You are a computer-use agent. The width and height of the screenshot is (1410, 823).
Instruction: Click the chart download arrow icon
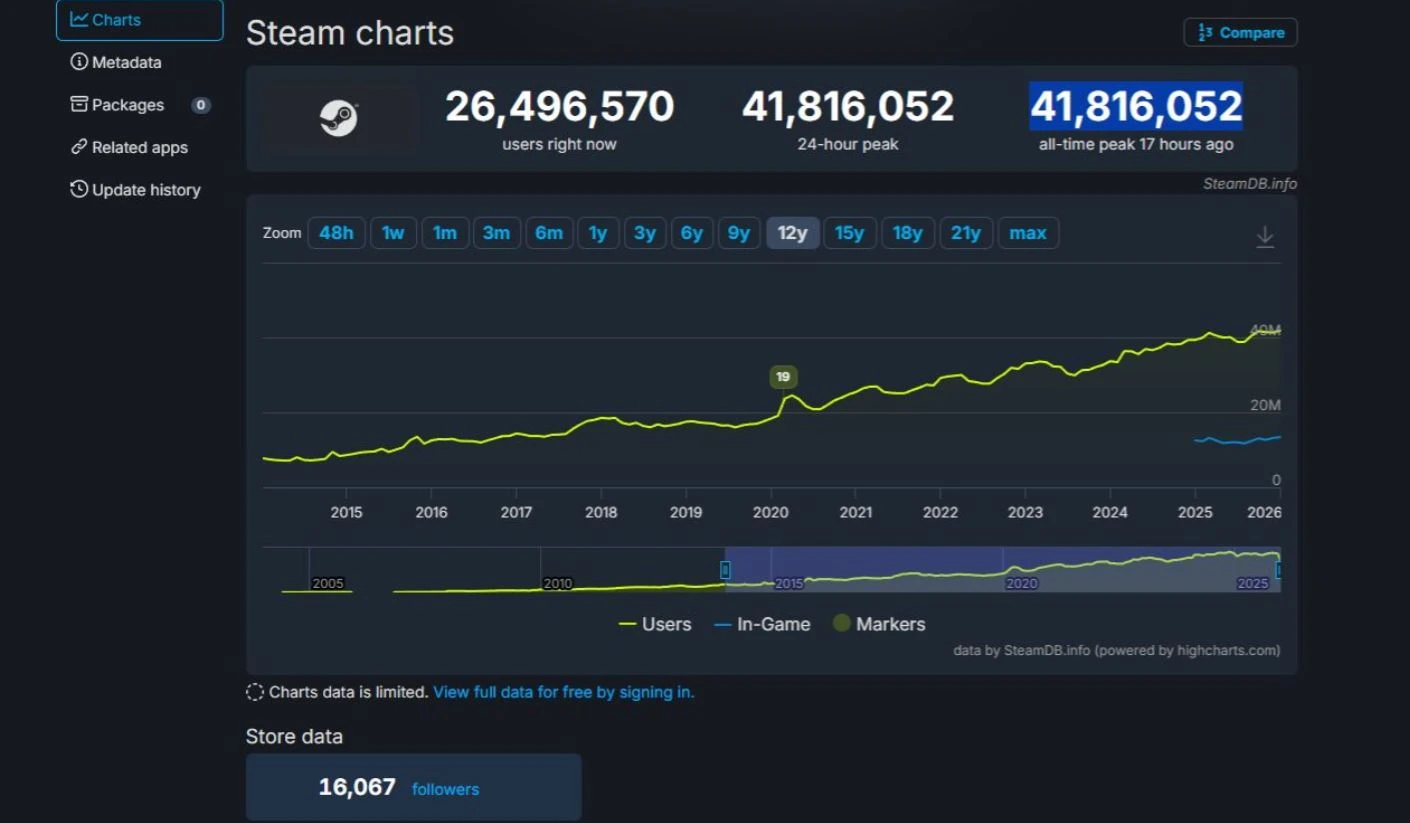tap(1265, 236)
